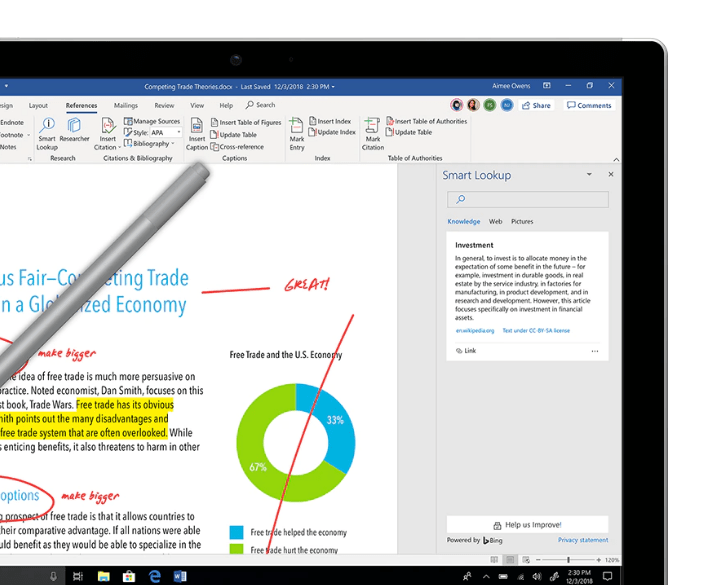The height and width of the screenshot is (585, 701).
Task: Open the Comments pane button
Action: [x=589, y=105]
